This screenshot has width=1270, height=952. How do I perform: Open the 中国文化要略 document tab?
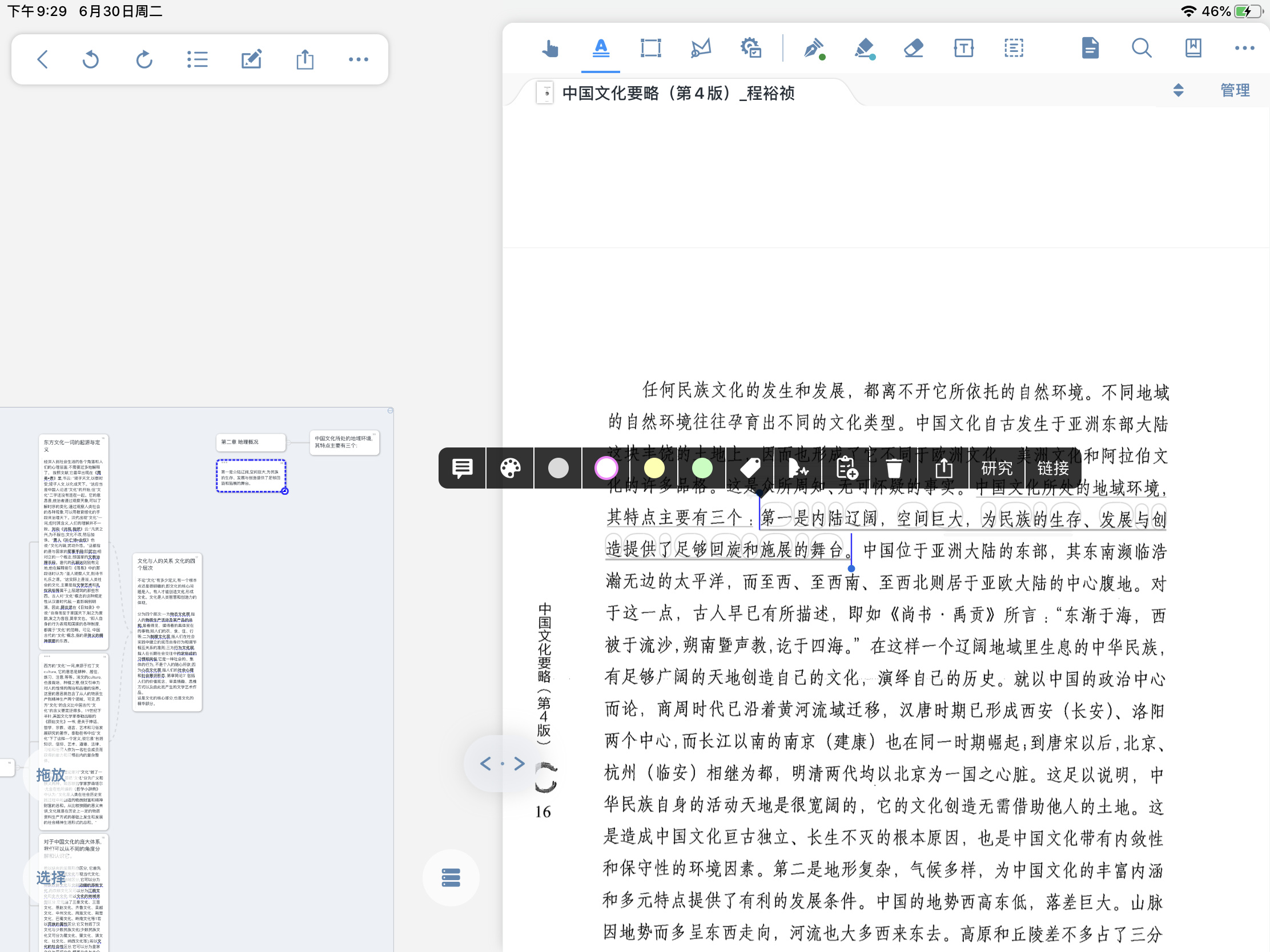pyautogui.click(x=677, y=92)
